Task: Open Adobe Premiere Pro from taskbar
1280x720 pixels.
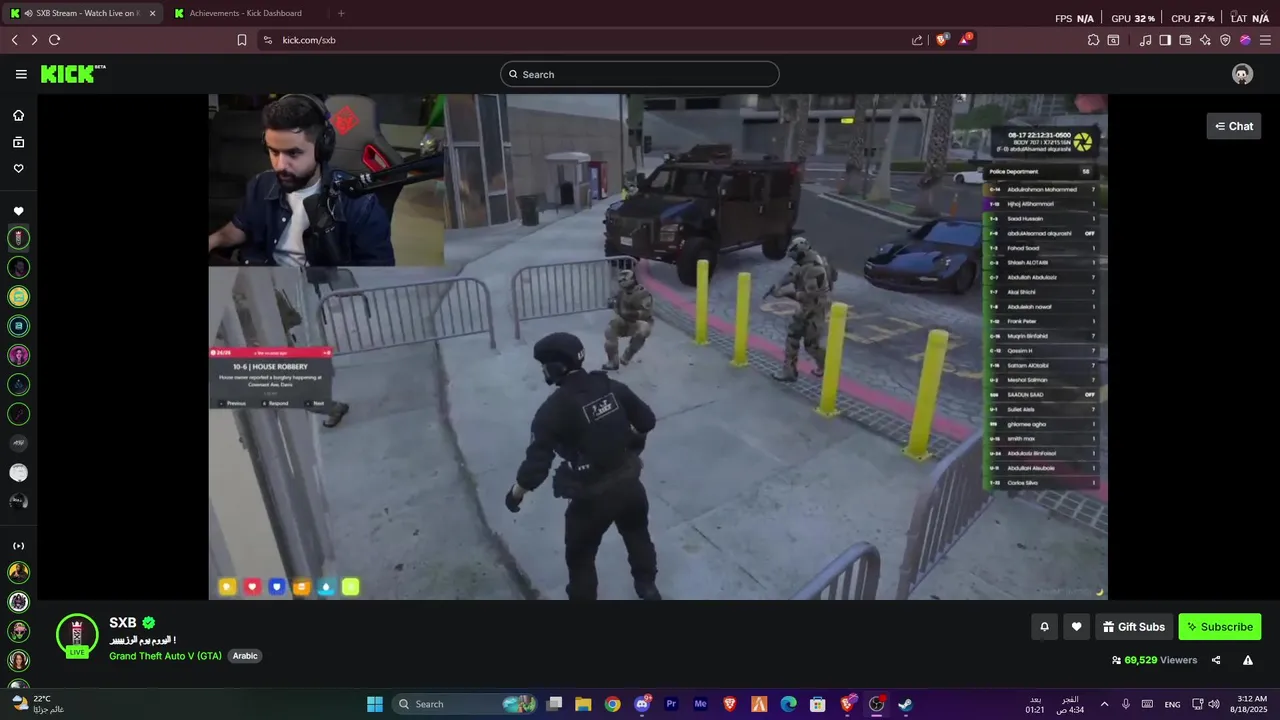Action: pos(671,704)
